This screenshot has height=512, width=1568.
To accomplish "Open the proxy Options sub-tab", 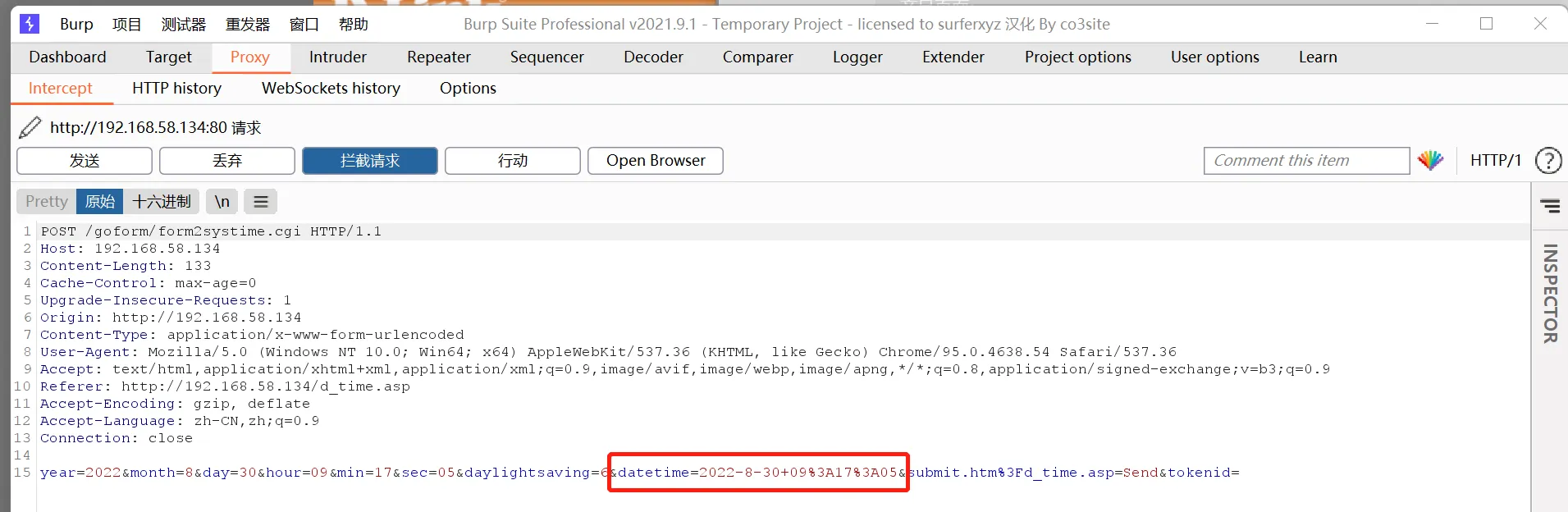I will (x=468, y=89).
